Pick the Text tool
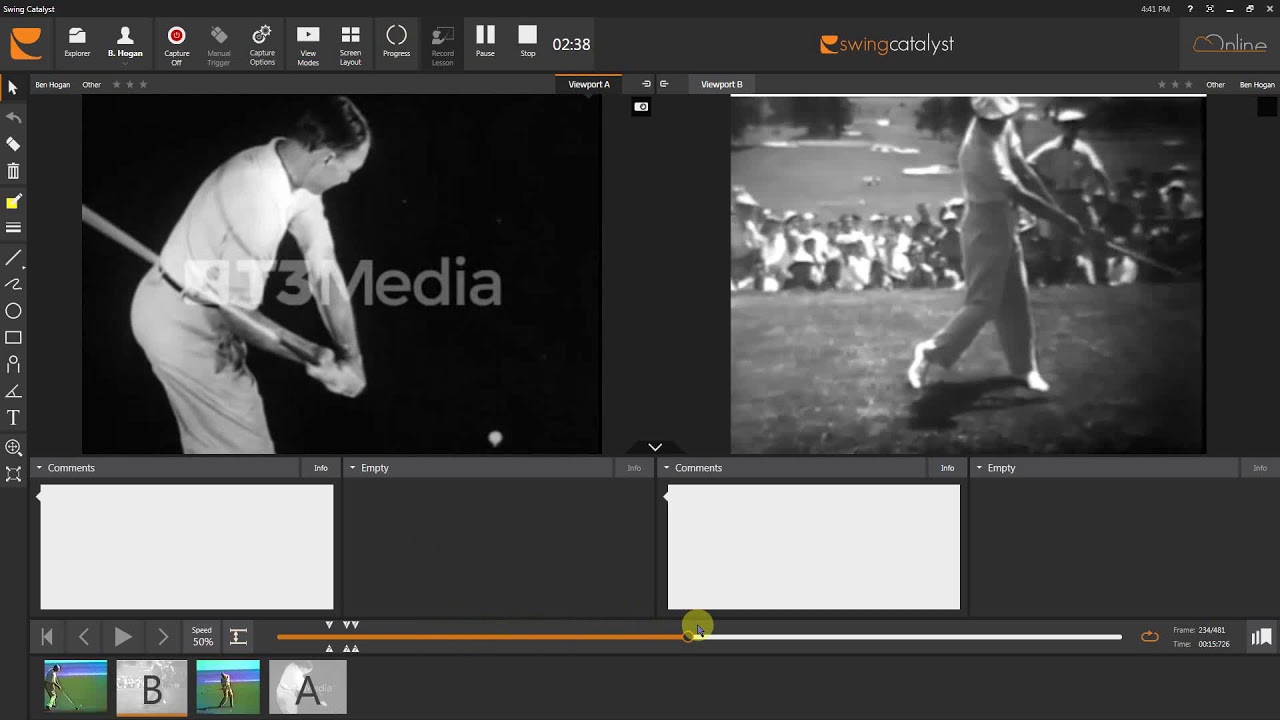Image resolution: width=1280 pixels, height=720 pixels. [x=13, y=418]
